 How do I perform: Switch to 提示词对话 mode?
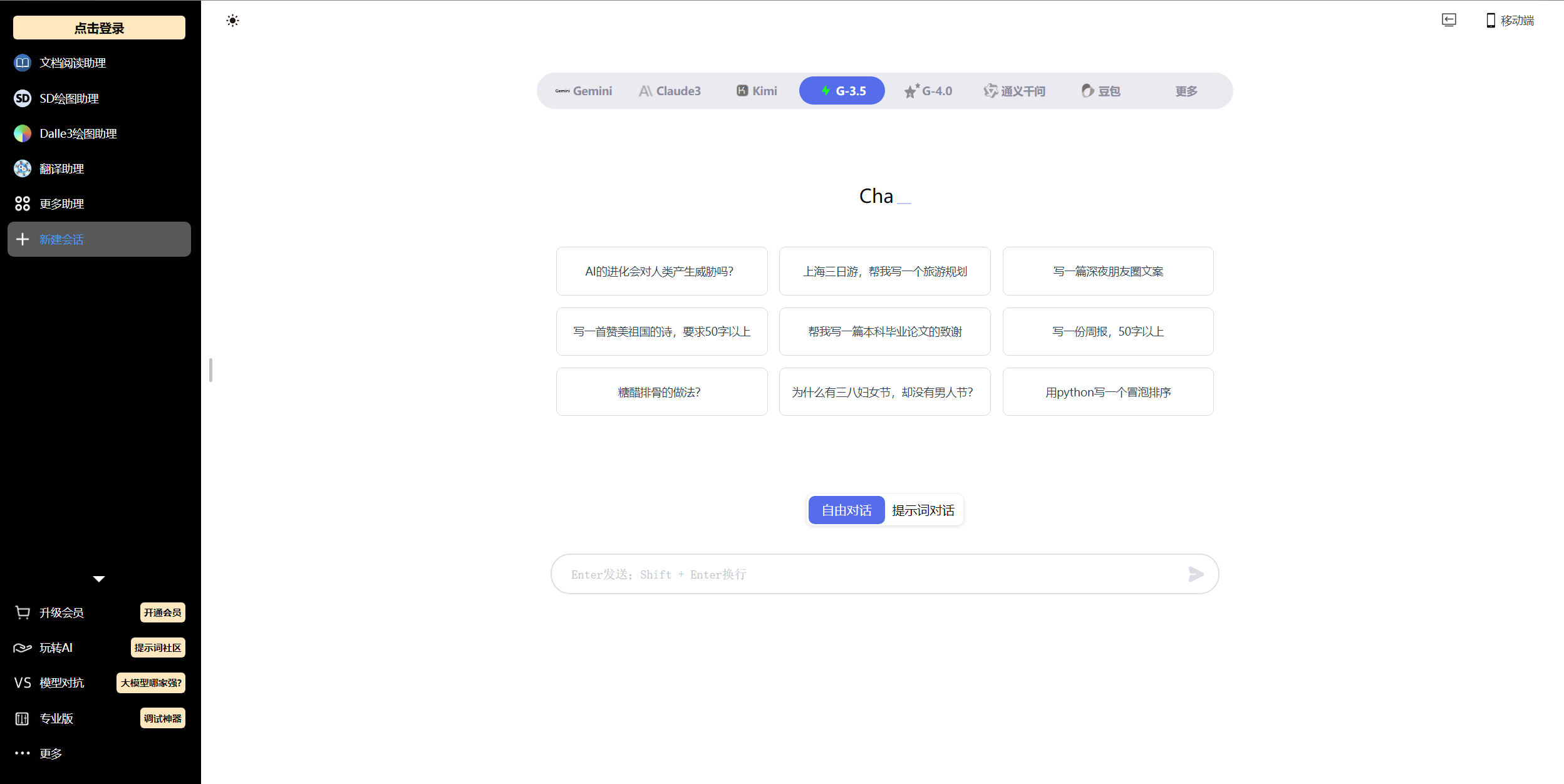coord(923,510)
